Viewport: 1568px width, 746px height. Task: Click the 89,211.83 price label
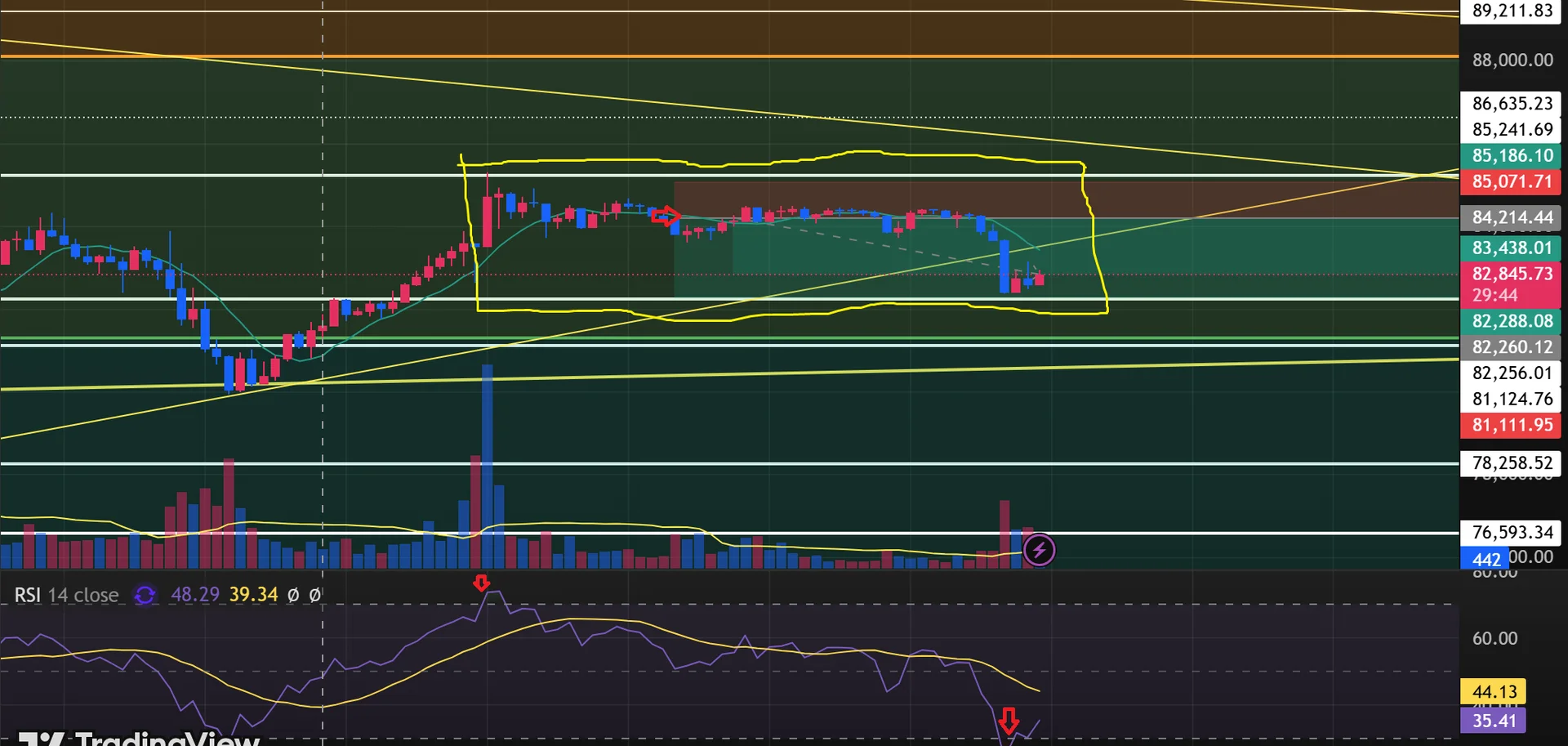point(1512,11)
